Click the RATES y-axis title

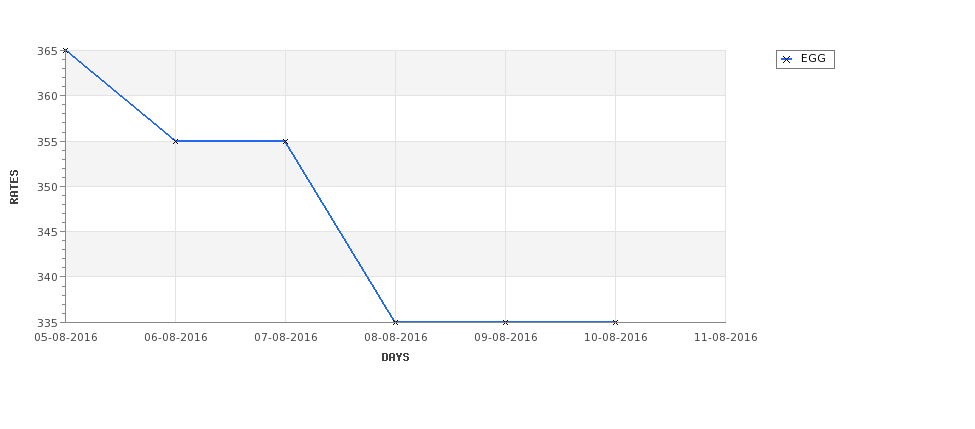coord(14,187)
